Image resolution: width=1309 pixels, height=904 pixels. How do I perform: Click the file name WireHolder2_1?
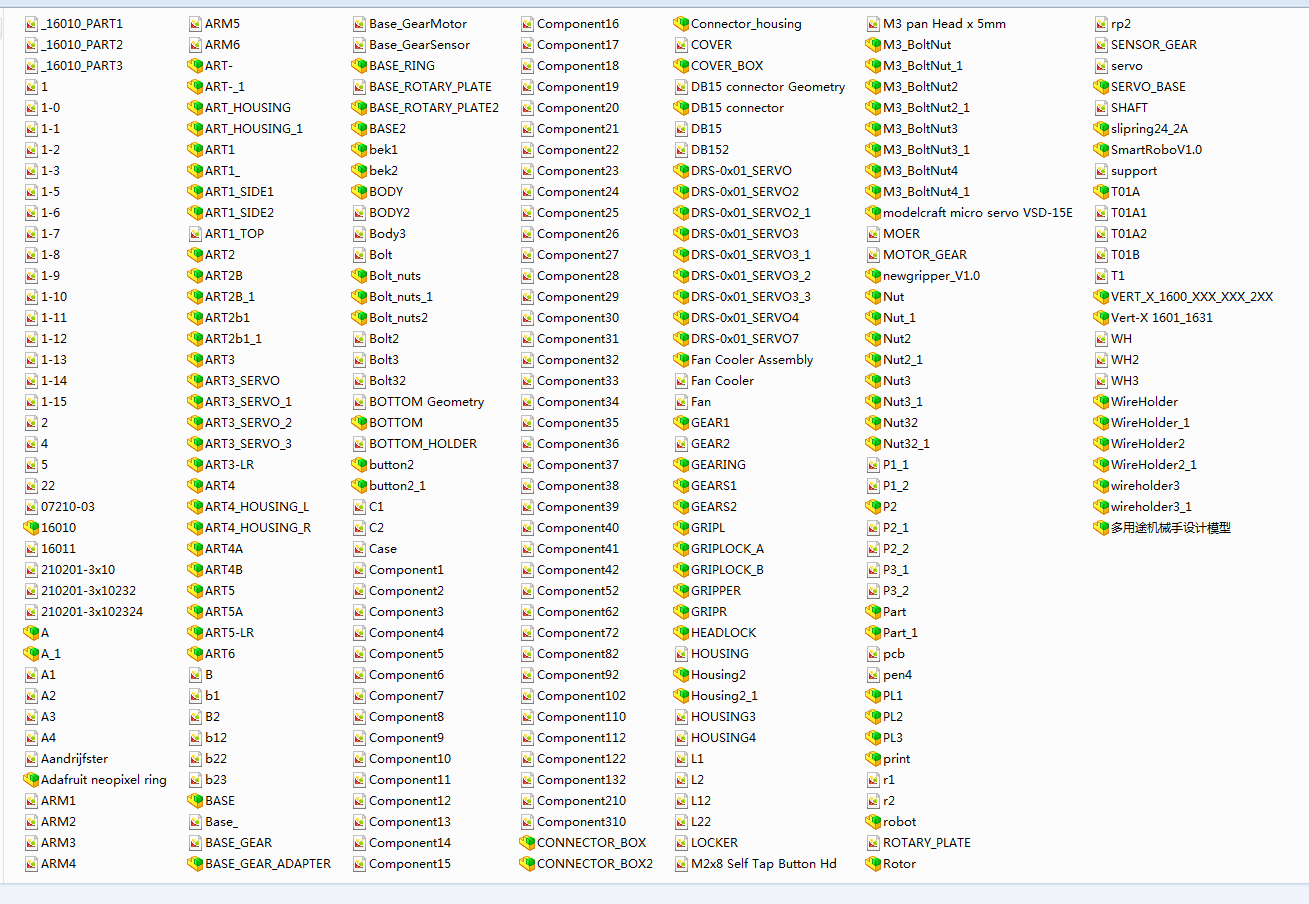click(x=1154, y=465)
